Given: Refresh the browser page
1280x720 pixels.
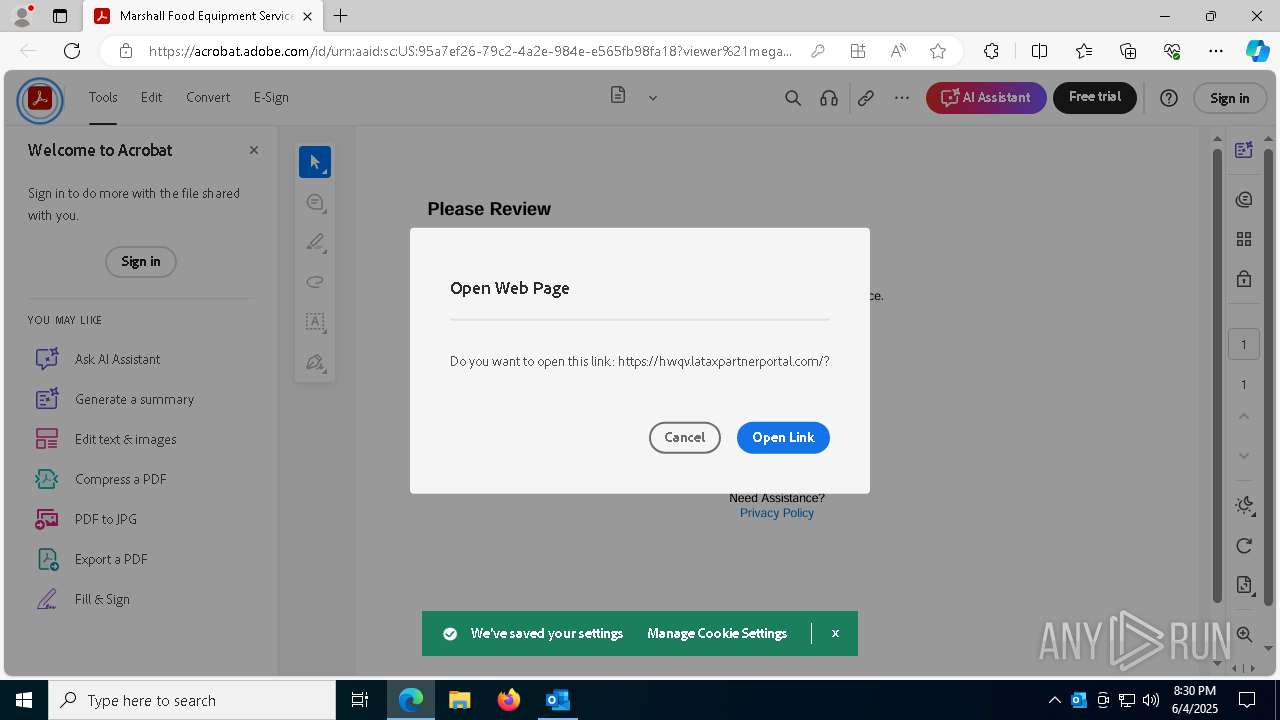Looking at the screenshot, I should (x=72, y=51).
